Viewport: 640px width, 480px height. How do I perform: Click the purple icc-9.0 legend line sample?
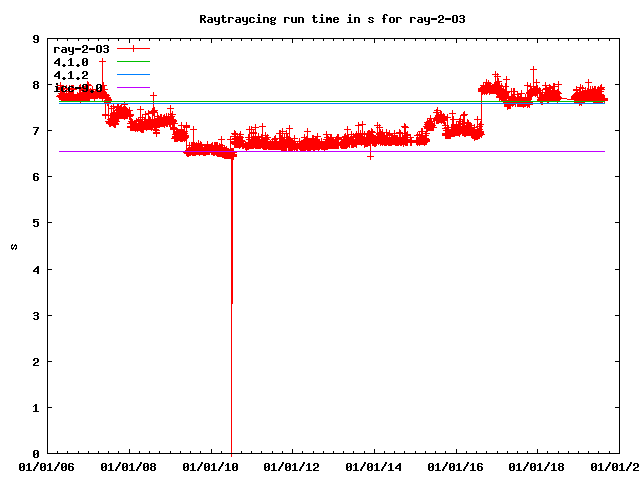pos(133,88)
